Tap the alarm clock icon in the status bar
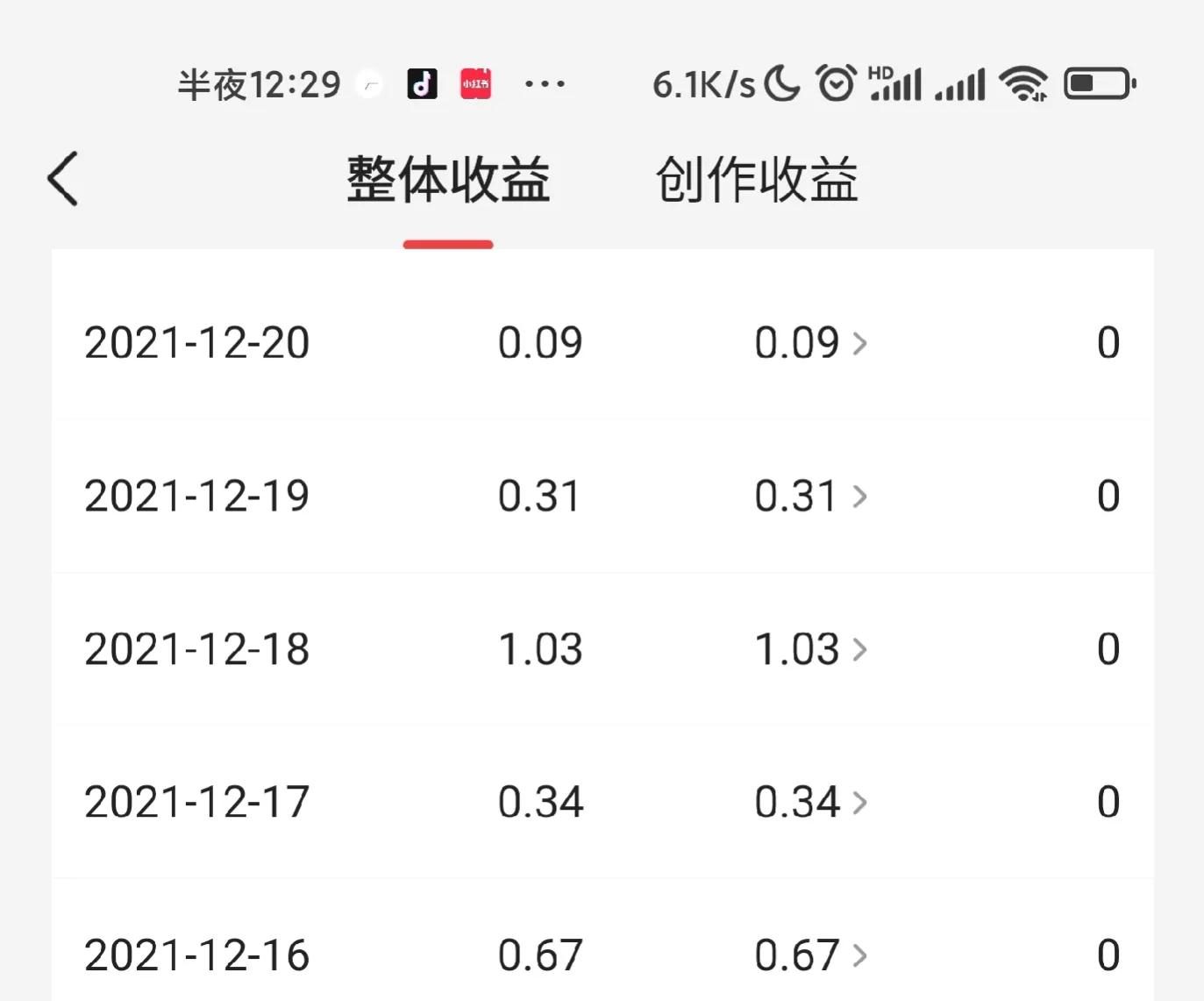 [835, 83]
